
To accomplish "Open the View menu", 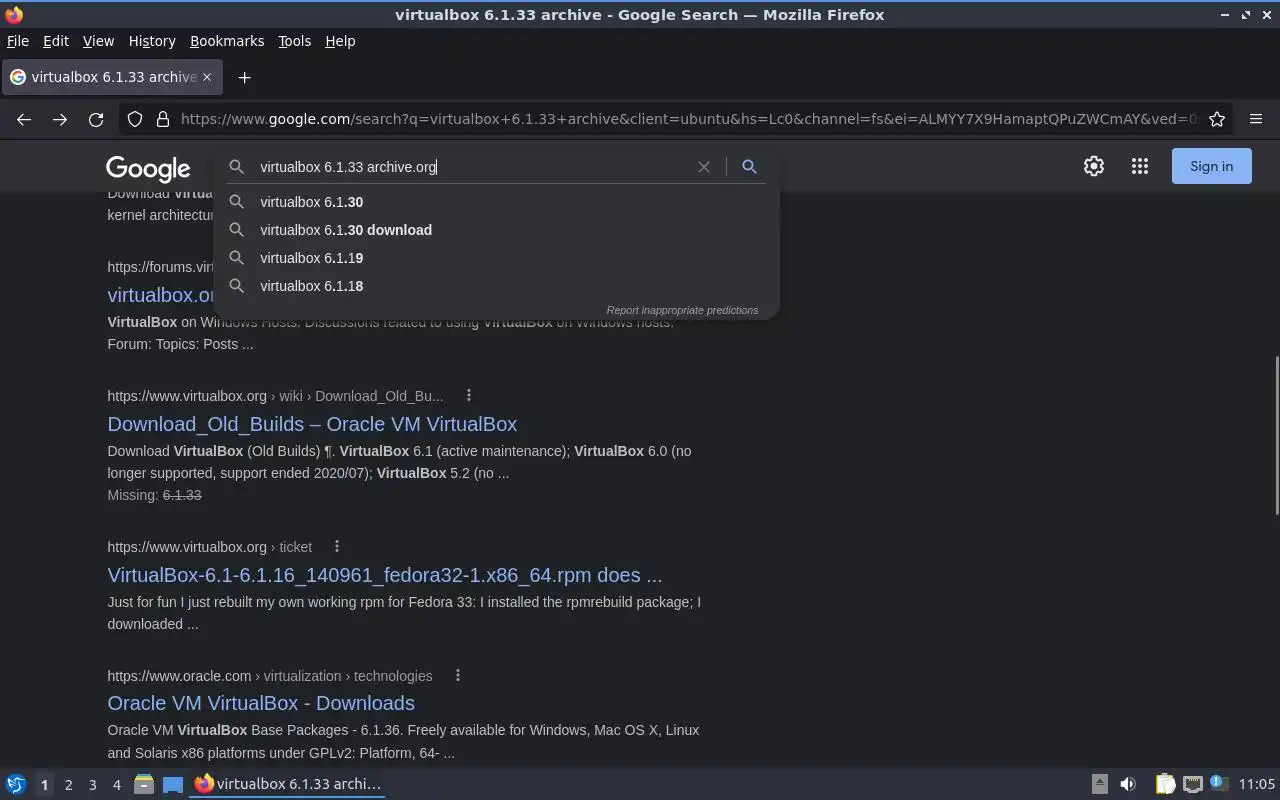I will tap(98, 41).
